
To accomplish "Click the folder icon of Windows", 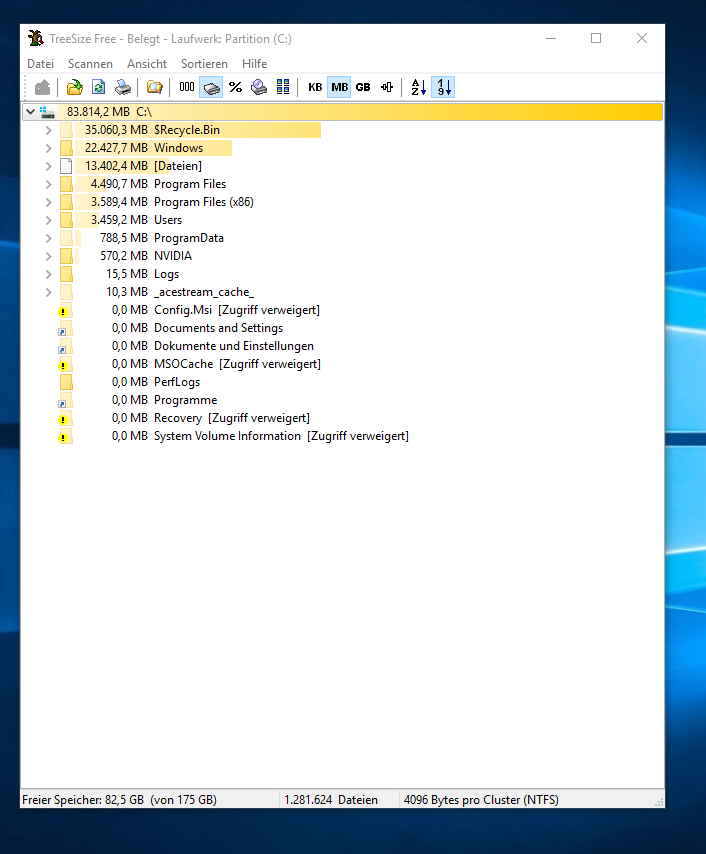I will click(66, 148).
